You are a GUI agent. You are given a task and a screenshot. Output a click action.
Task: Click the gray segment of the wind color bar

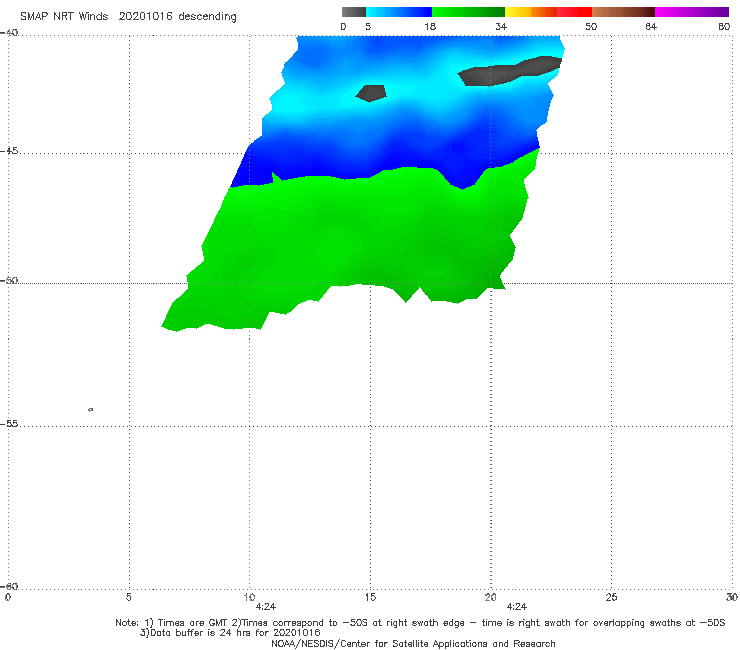354,12
